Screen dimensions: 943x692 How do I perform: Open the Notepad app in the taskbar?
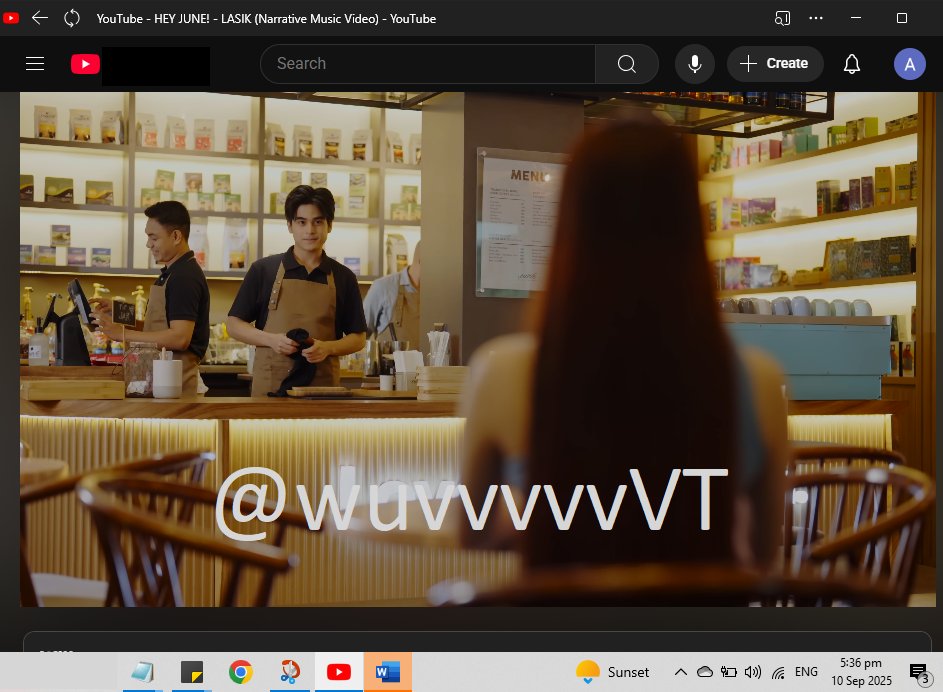tap(143, 672)
